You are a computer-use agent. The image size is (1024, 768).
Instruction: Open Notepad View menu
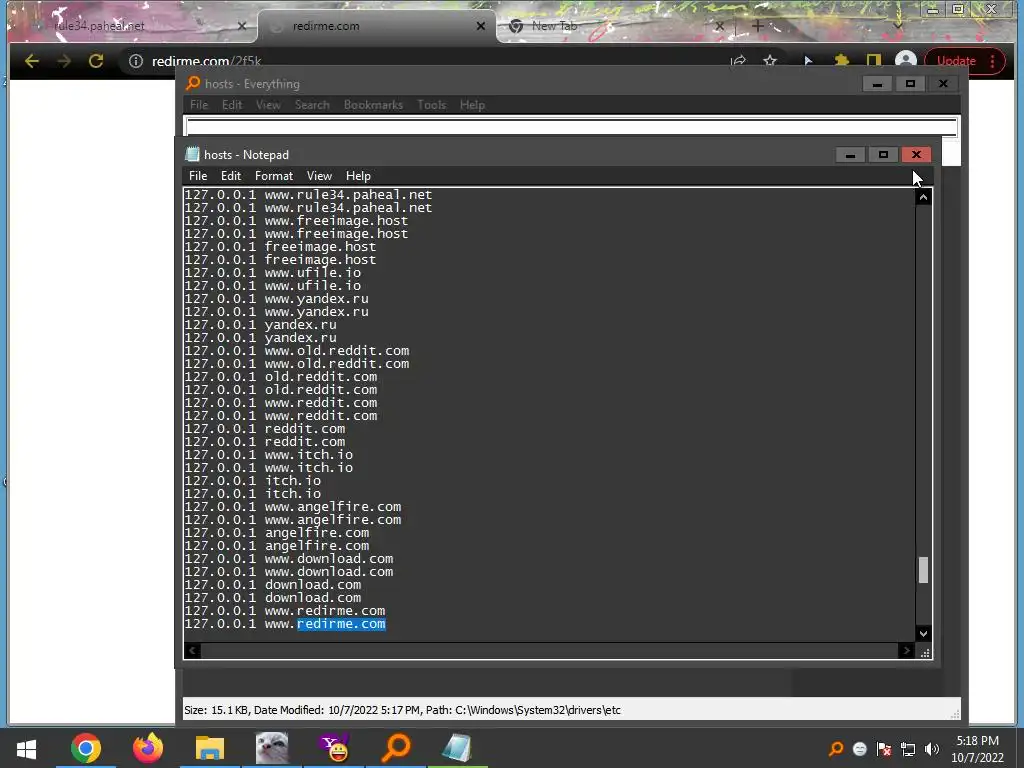319,176
